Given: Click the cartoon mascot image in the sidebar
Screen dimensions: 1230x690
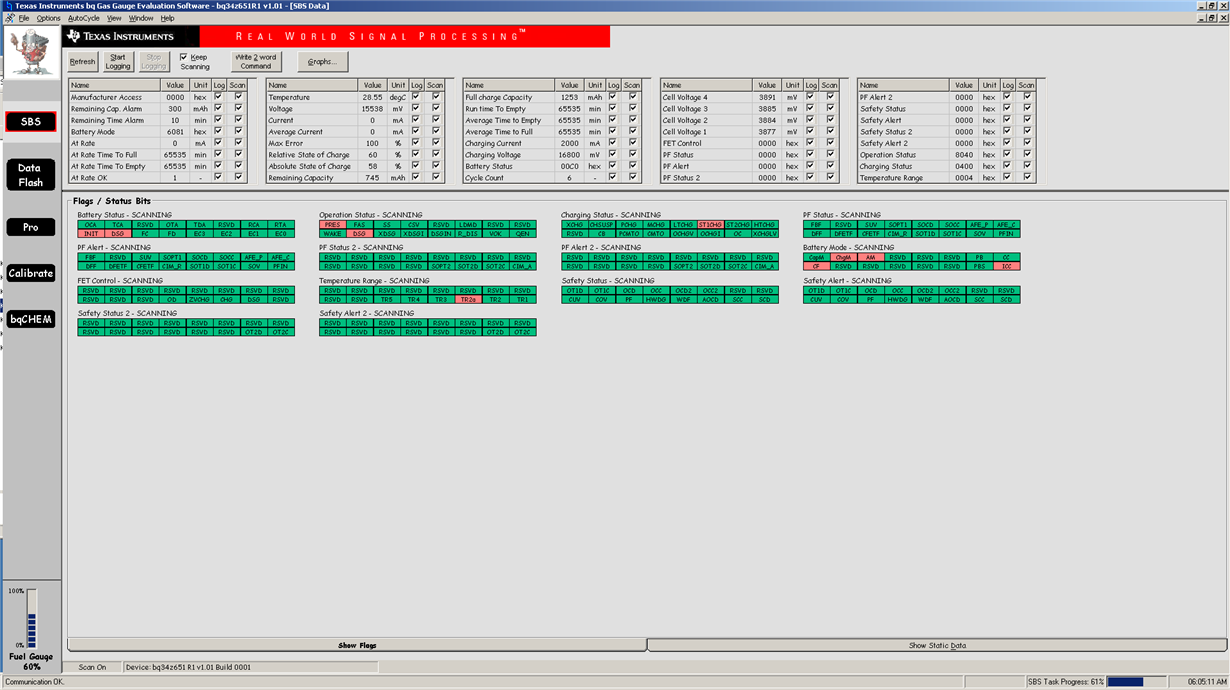Looking at the screenshot, I should [30, 52].
